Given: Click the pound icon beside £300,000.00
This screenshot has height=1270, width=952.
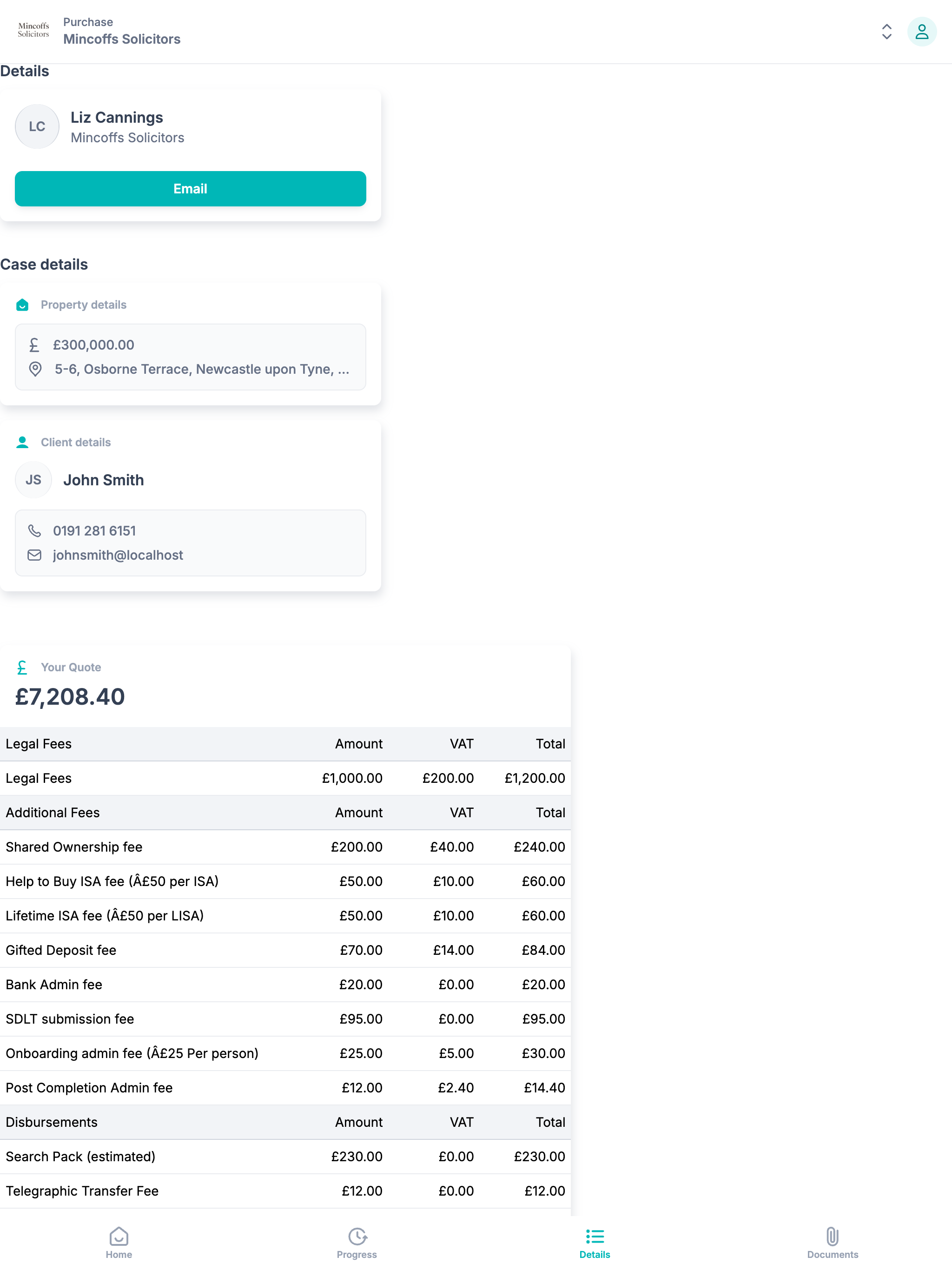Looking at the screenshot, I should click(34, 344).
